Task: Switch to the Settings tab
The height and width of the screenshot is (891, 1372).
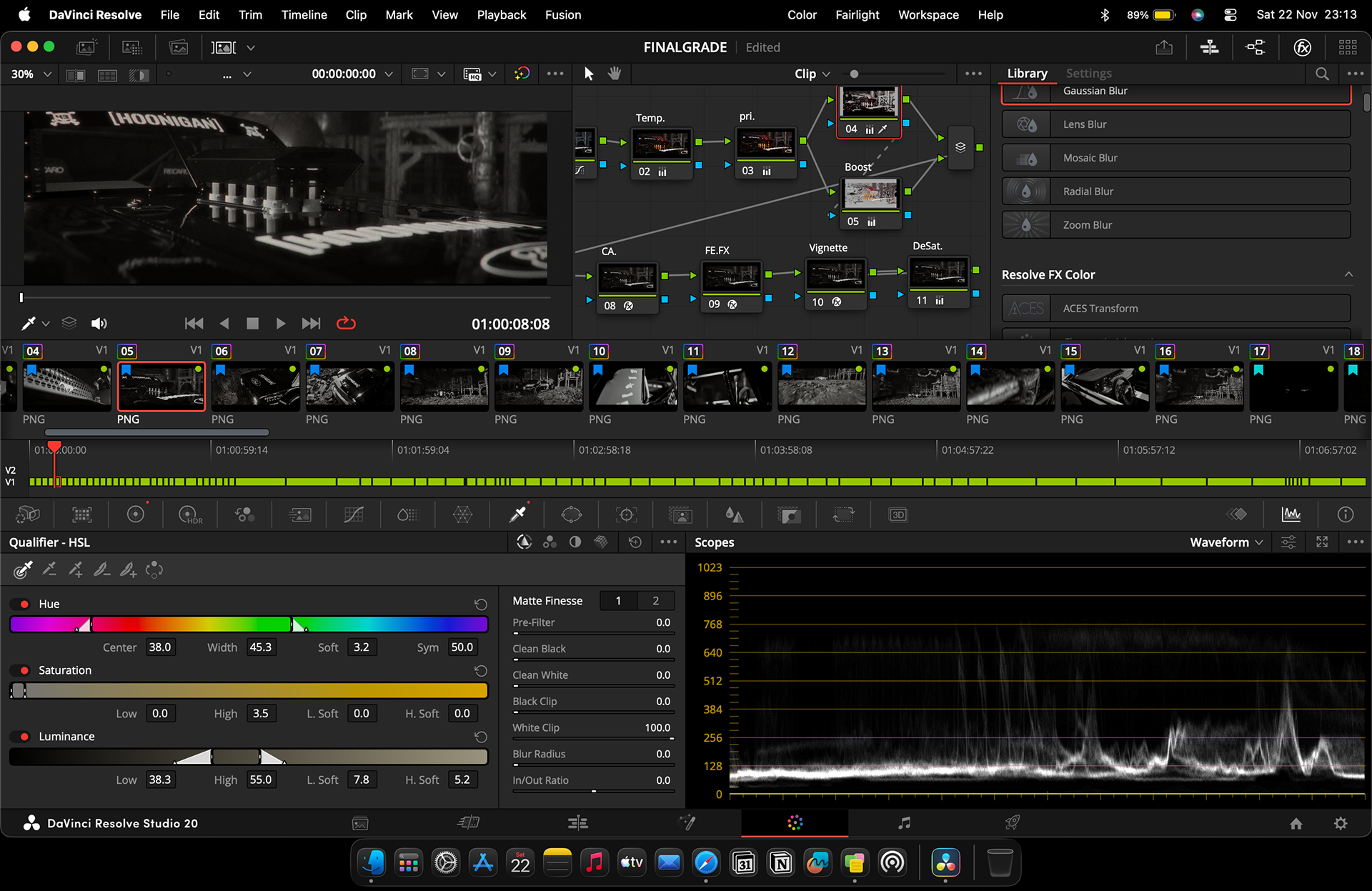Action: point(1088,73)
